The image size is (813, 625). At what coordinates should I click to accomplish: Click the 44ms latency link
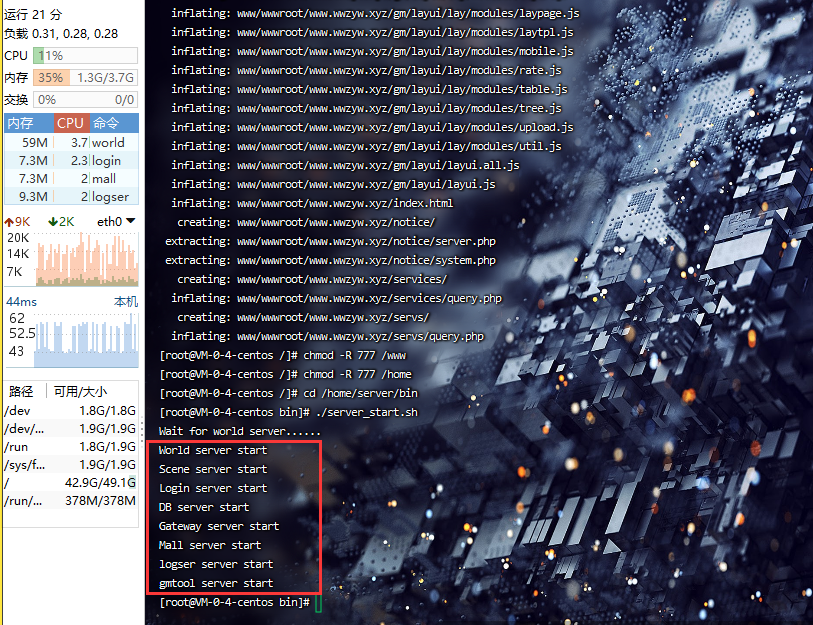[x=21, y=301]
